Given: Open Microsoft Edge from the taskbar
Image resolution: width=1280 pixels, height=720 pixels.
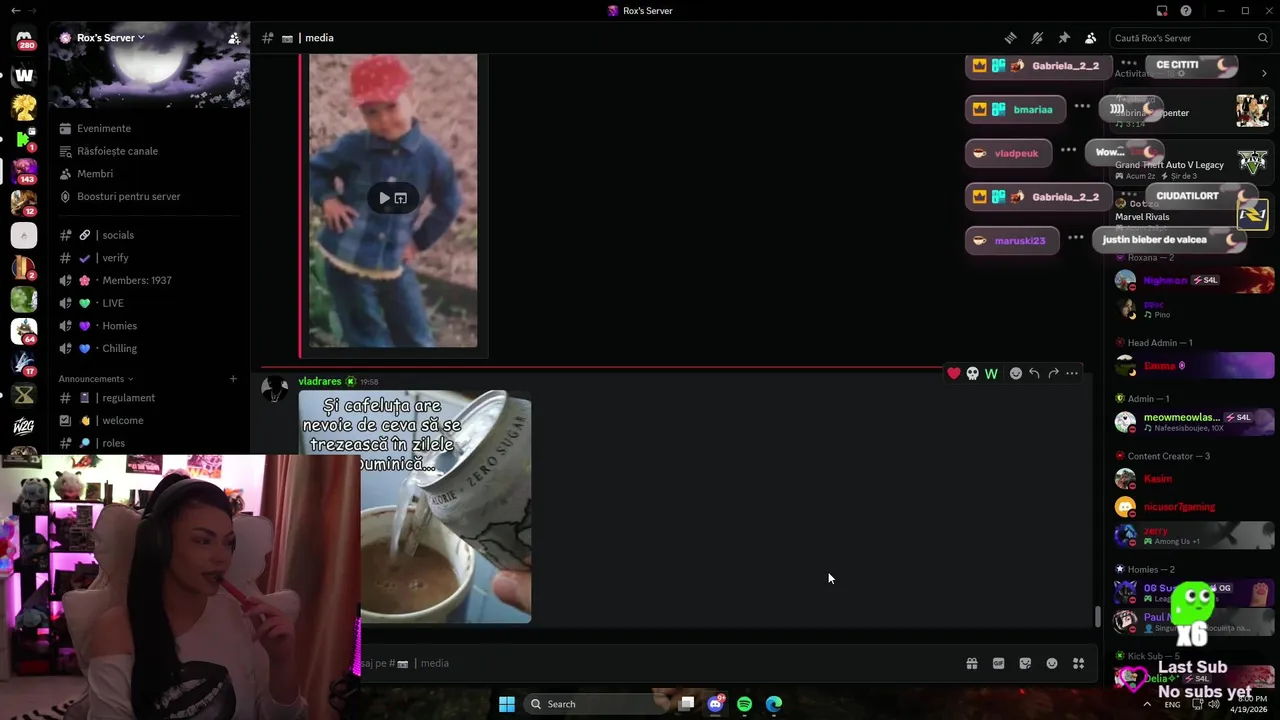Looking at the screenshot, I should point(774,704).
